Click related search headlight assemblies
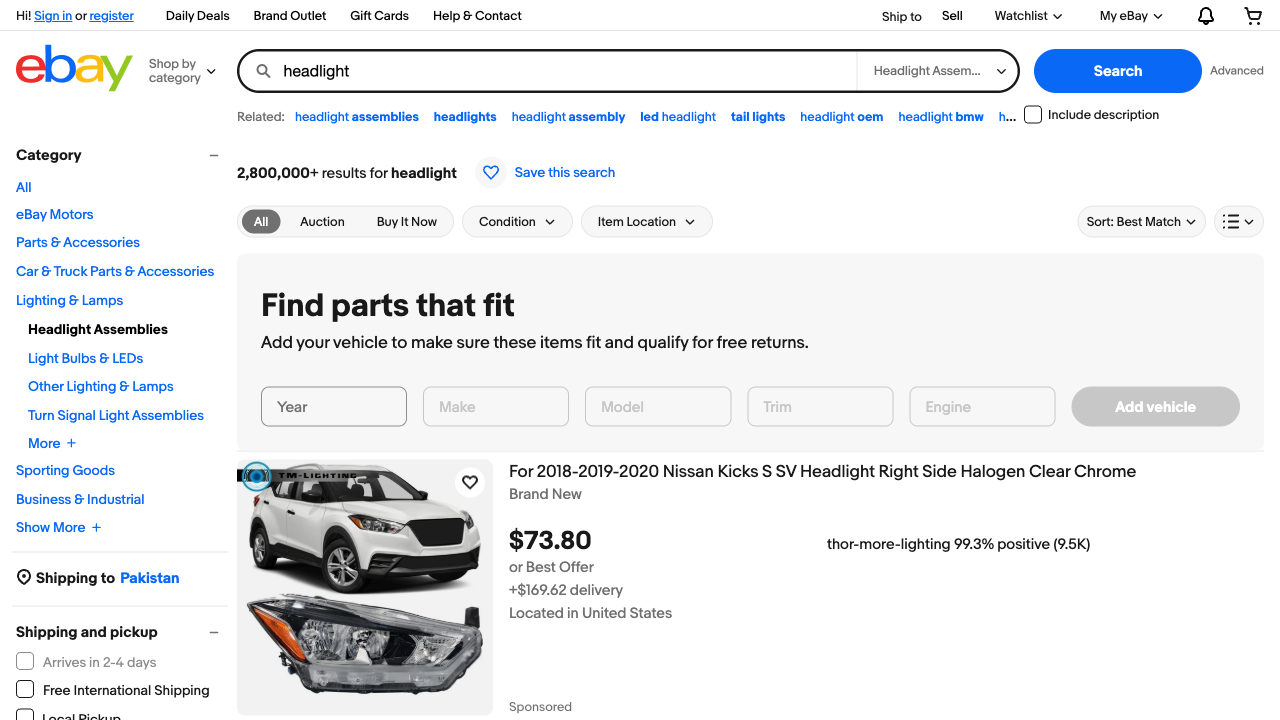 pyautogui.click(x=357, y=117)
